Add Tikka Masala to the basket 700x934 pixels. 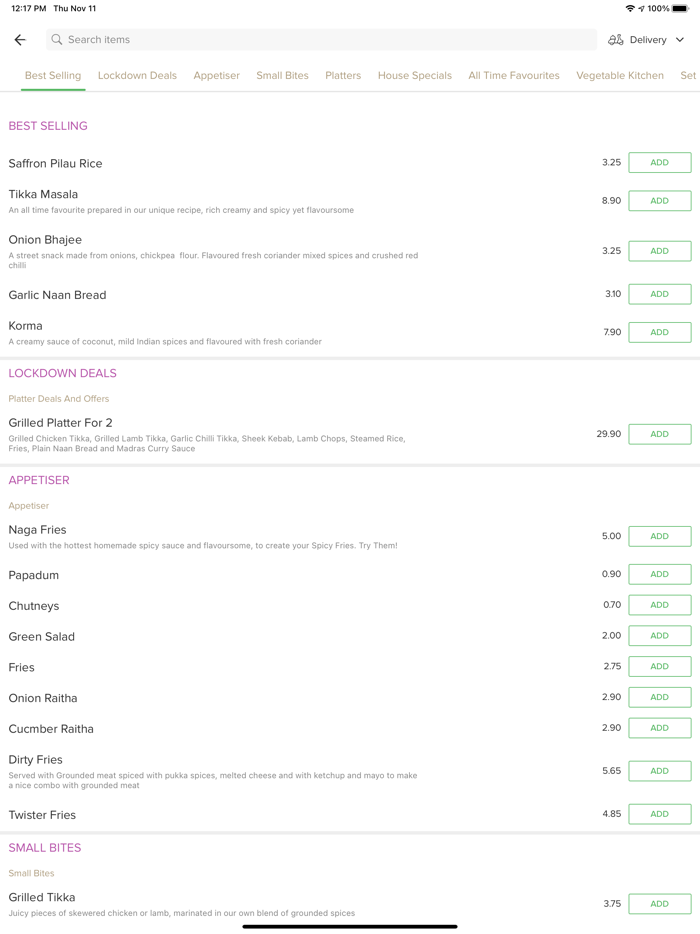tap(659, 201)
